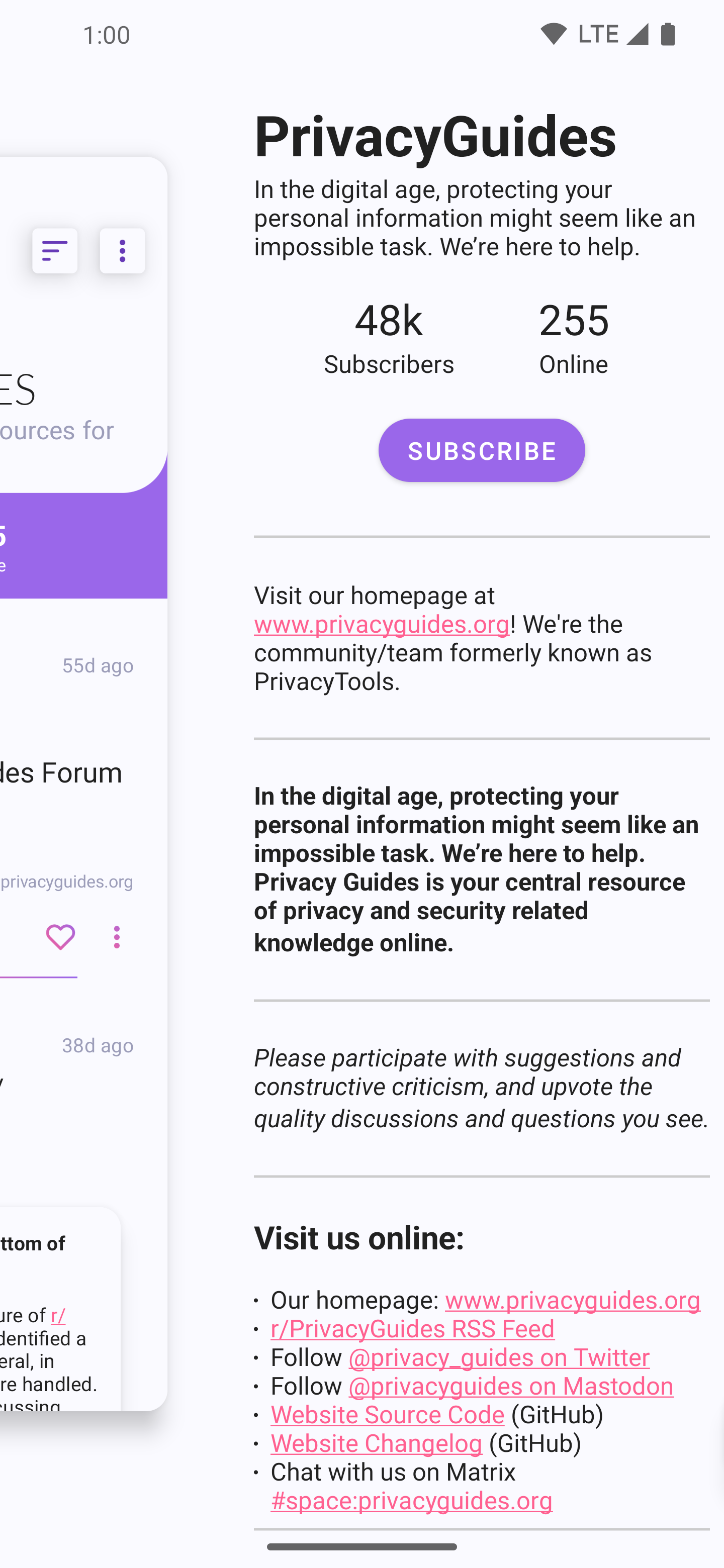Screen dimensions: 724x1568
Task: Tap the 48k Subscribers count
Action: click(x=389, y=338)
